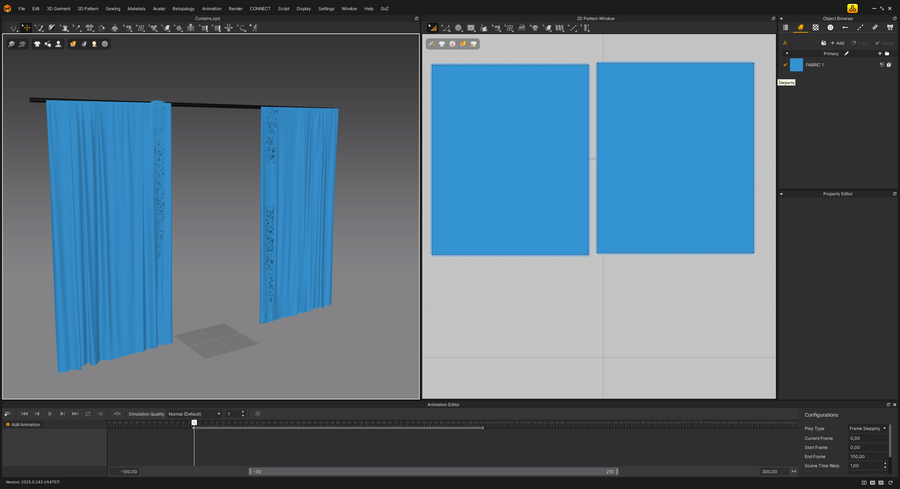Open the Retopology menu
This screenshot has height=489, width=900.
click(x=183, y=8)
